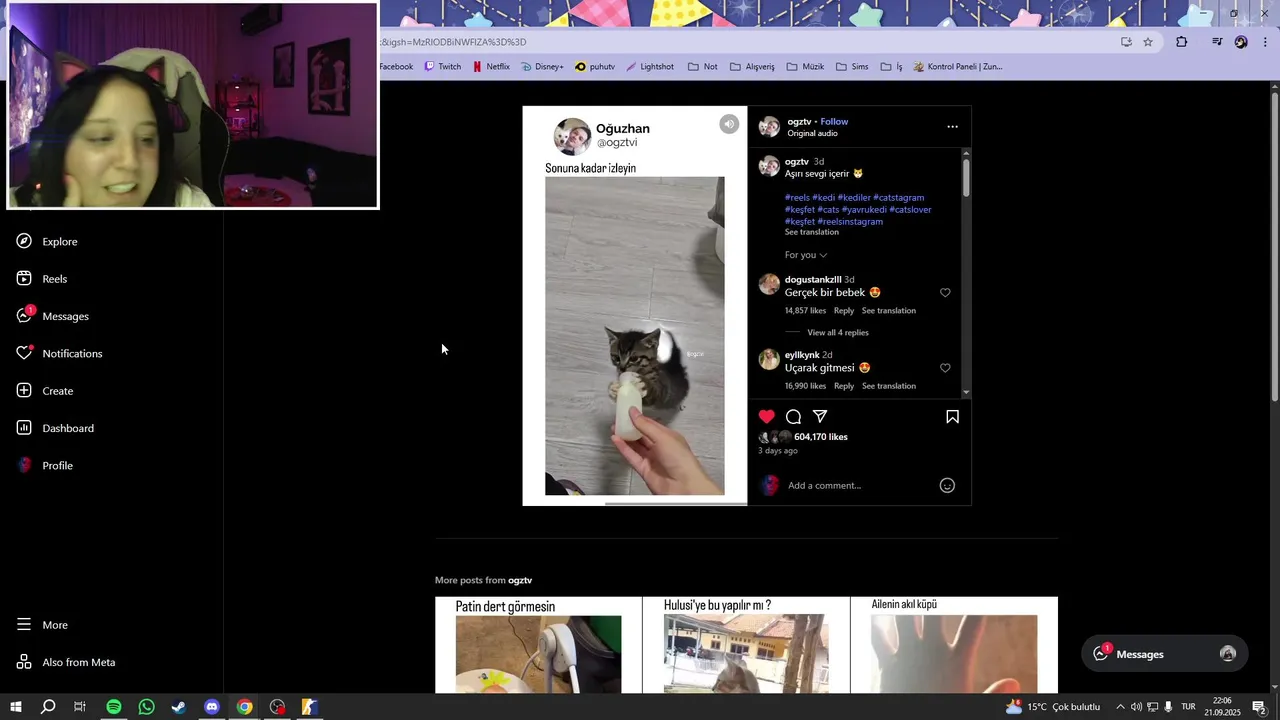The height and width of the screenshot is (720, 1280).
Task: Open Chrome extensions puzzle icon
Action: [x=1182, y=42]
